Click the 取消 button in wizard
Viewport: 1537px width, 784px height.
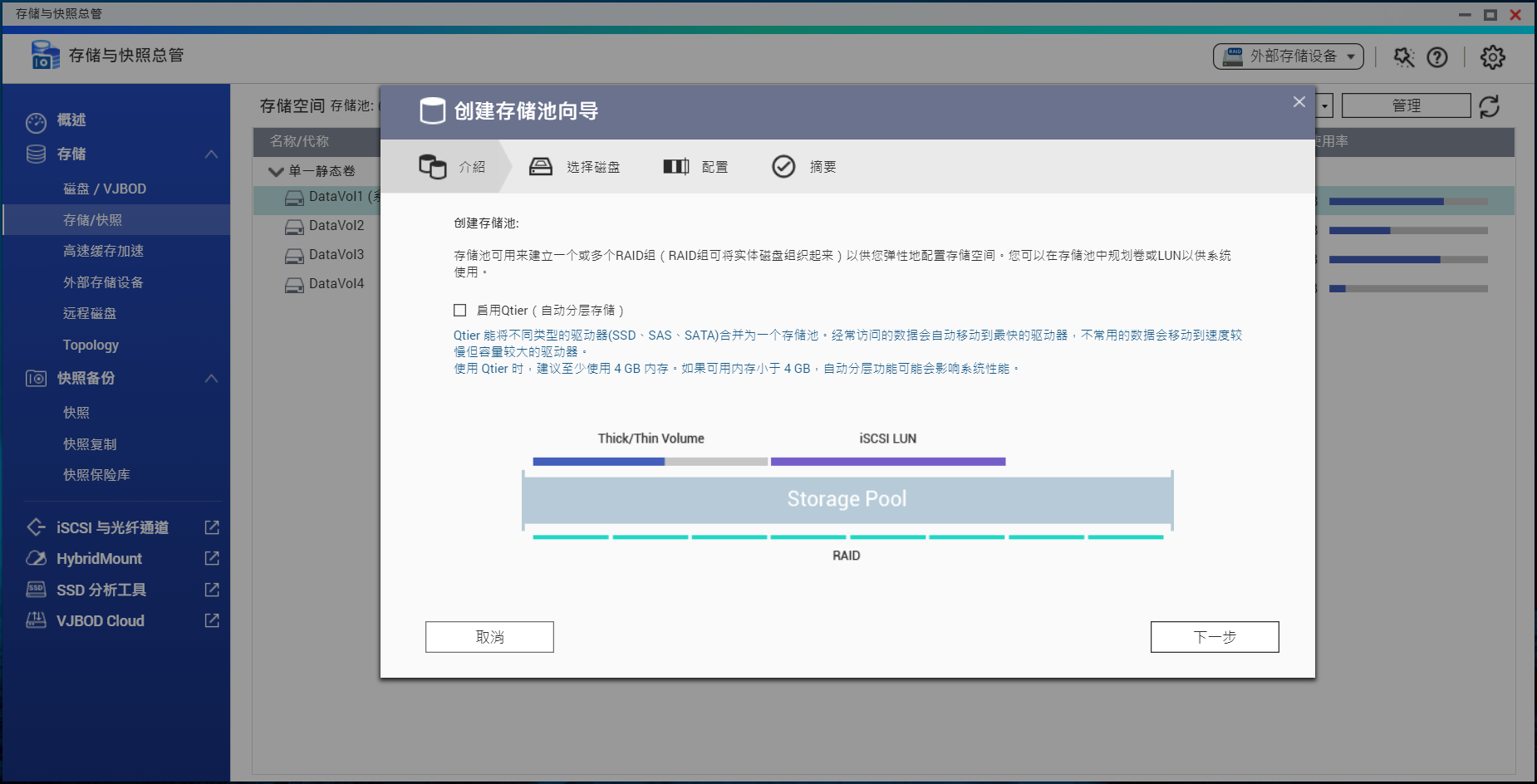(489, 637)
